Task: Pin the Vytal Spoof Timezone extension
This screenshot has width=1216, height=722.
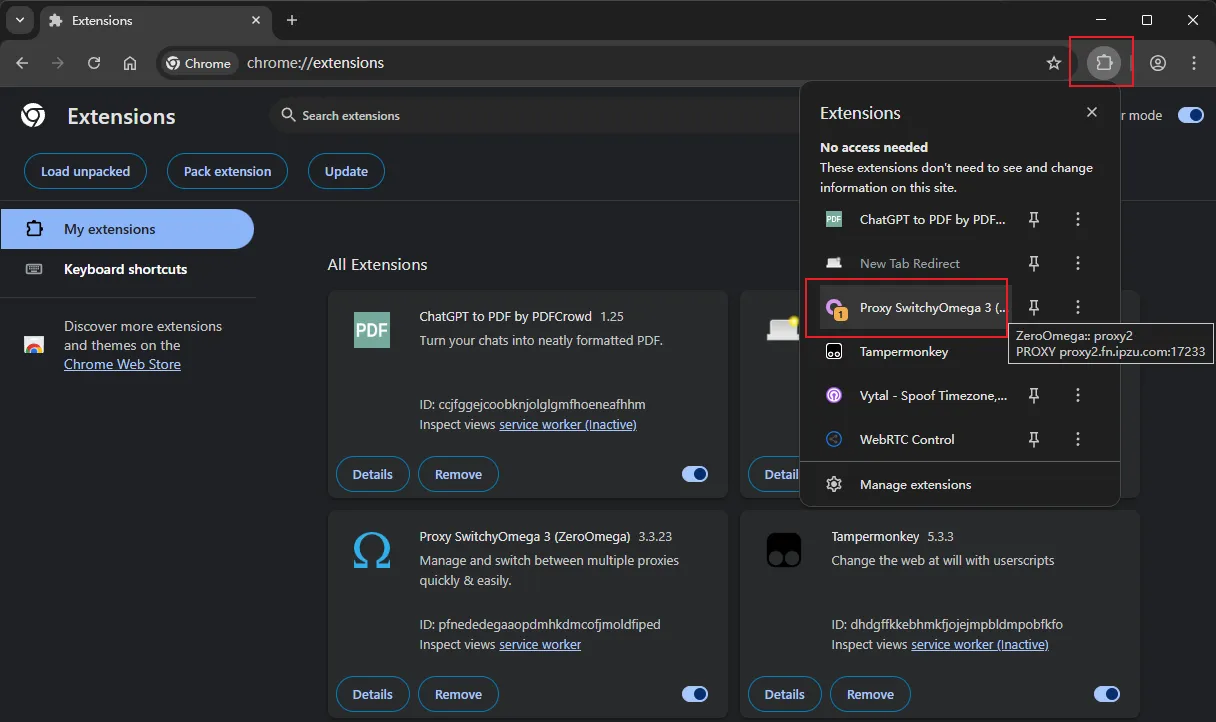Action: click(x=1034, y=395)
